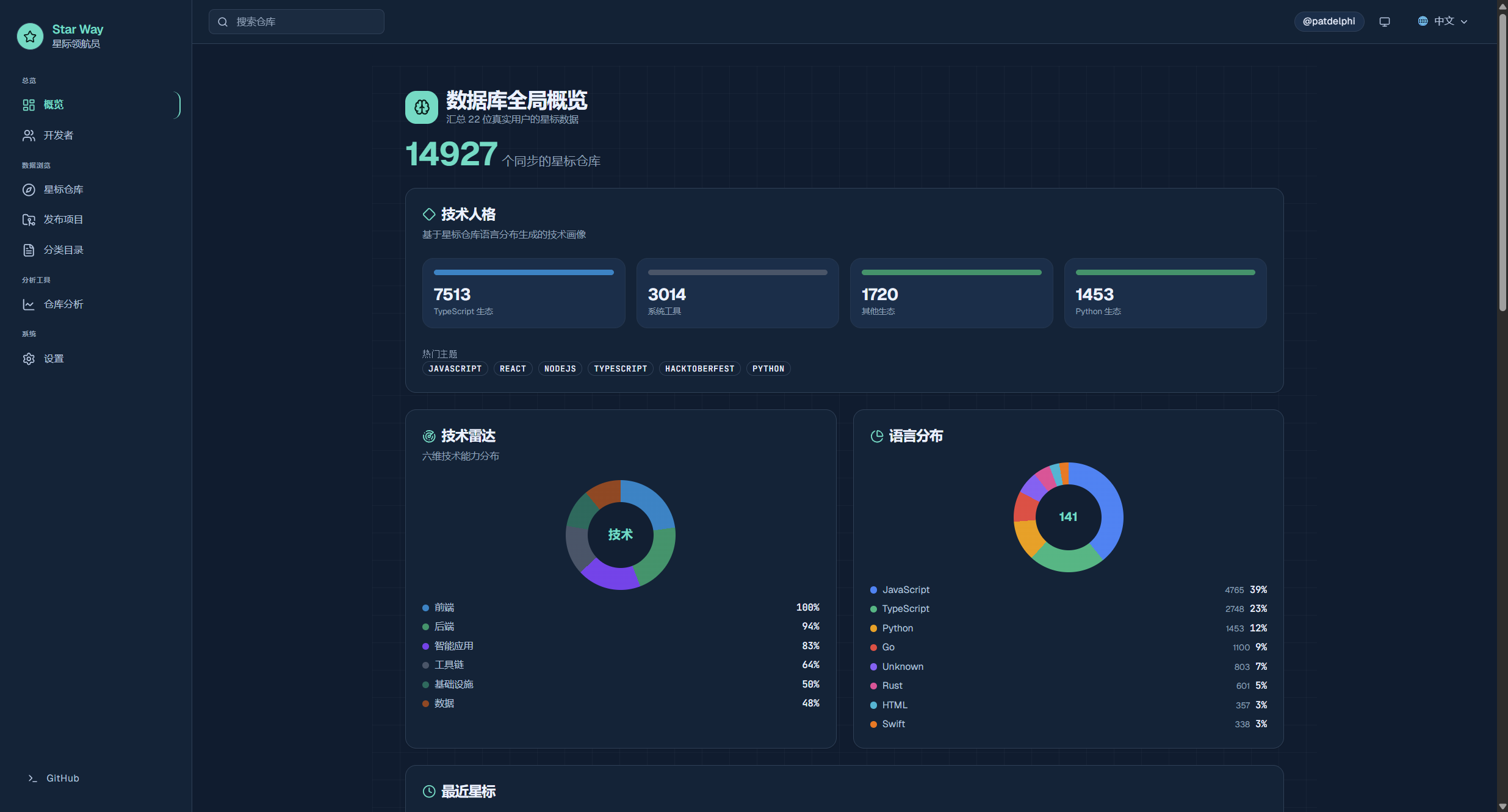Click the globe language icon
Screen dimensions: 1508x812
tap(1423, 21)
